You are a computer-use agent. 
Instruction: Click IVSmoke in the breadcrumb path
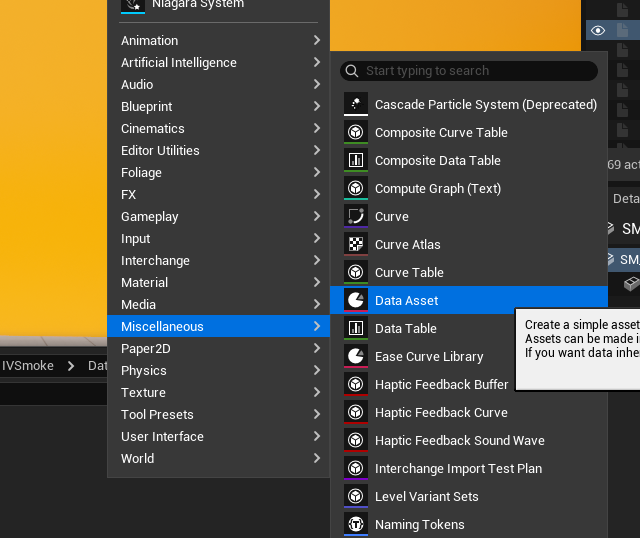28,366
